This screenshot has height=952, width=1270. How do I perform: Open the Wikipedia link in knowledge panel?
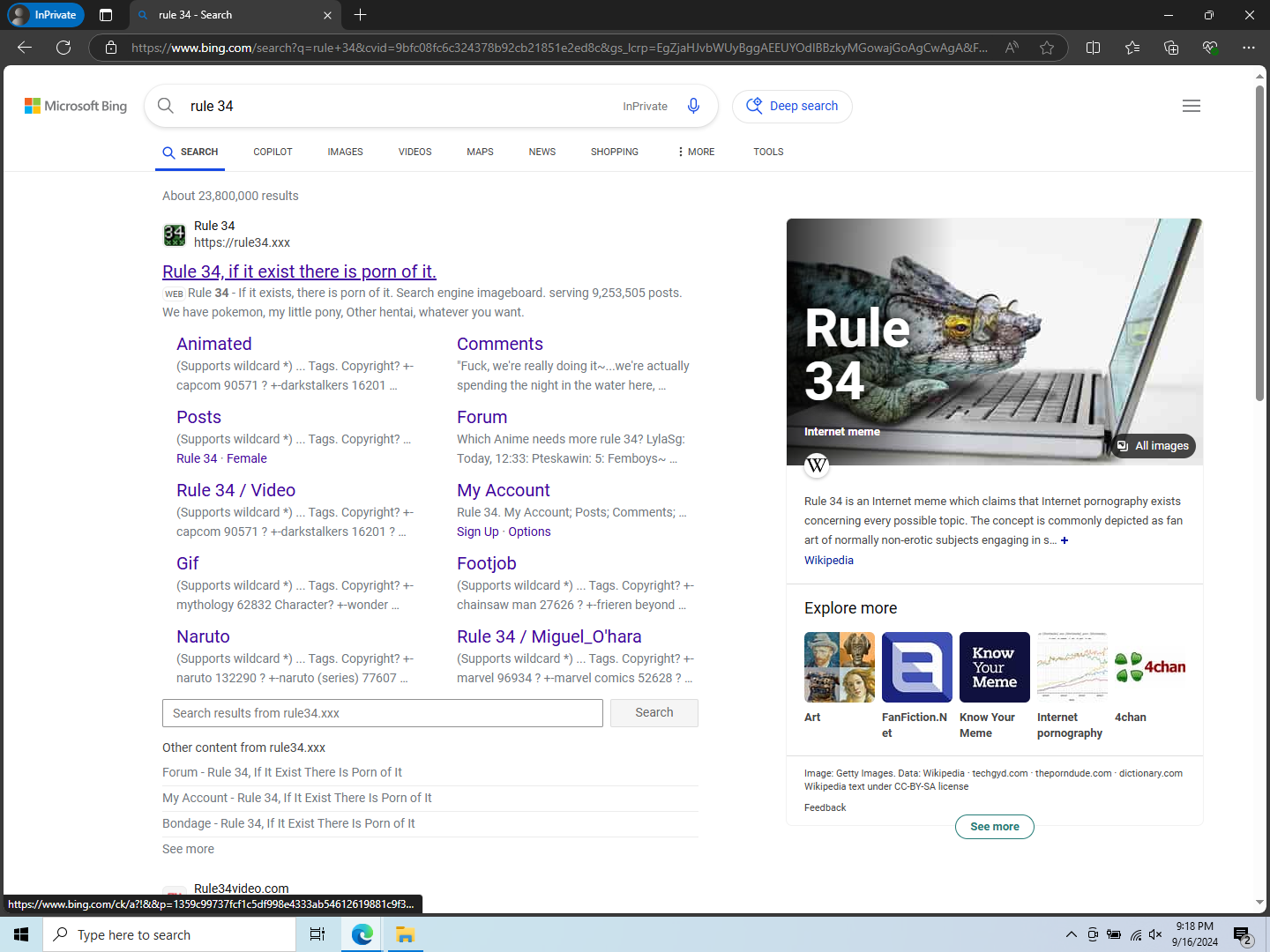[829, 561]
